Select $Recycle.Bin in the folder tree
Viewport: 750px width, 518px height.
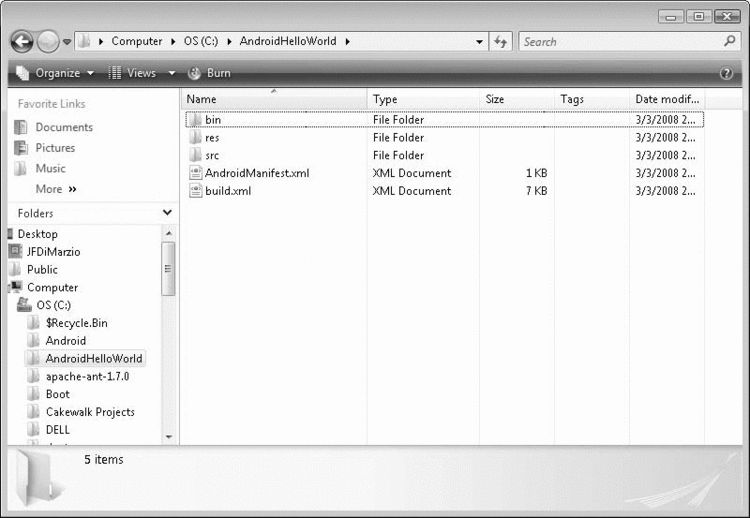77,323
